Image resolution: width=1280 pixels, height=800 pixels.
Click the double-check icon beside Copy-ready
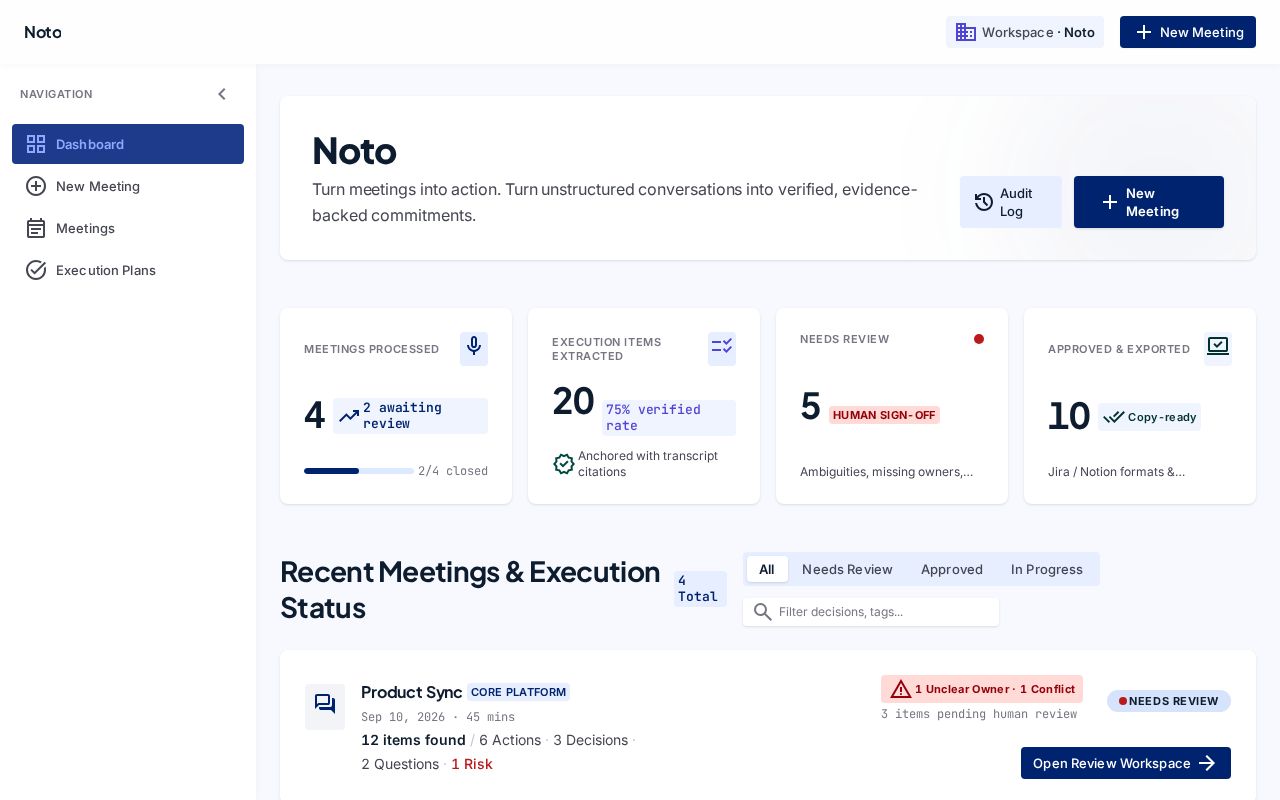1114,417
